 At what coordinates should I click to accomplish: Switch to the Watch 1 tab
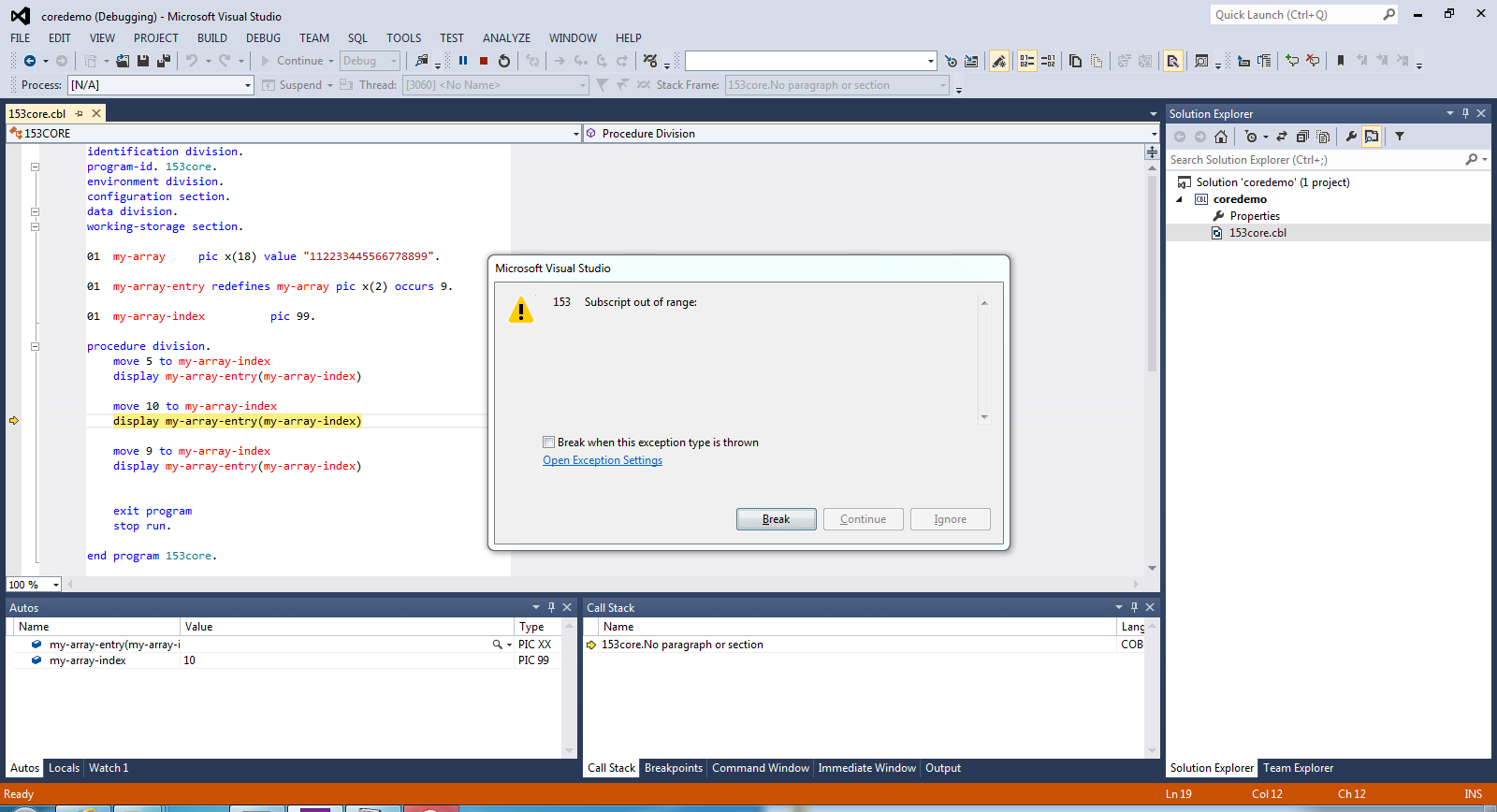pos(109,768)
